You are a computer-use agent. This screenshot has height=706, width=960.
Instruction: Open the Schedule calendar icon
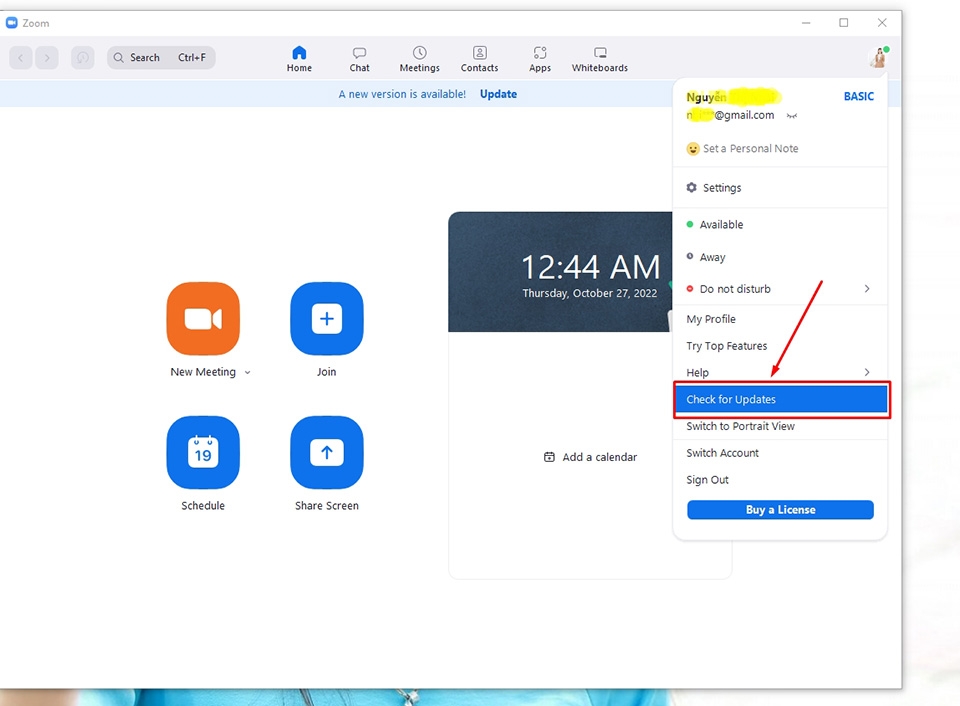[x=203, y=453]
